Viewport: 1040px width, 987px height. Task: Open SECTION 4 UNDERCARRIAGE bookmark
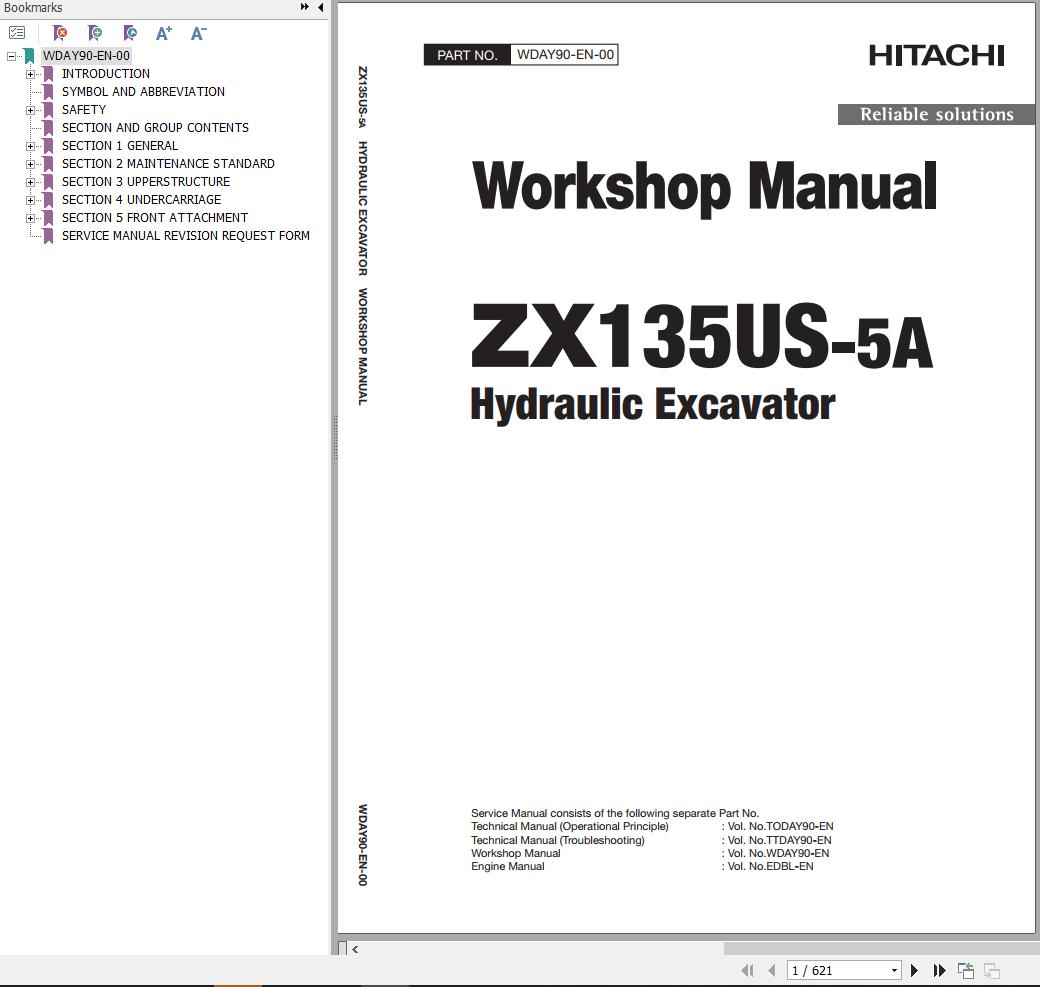point(141,199)
